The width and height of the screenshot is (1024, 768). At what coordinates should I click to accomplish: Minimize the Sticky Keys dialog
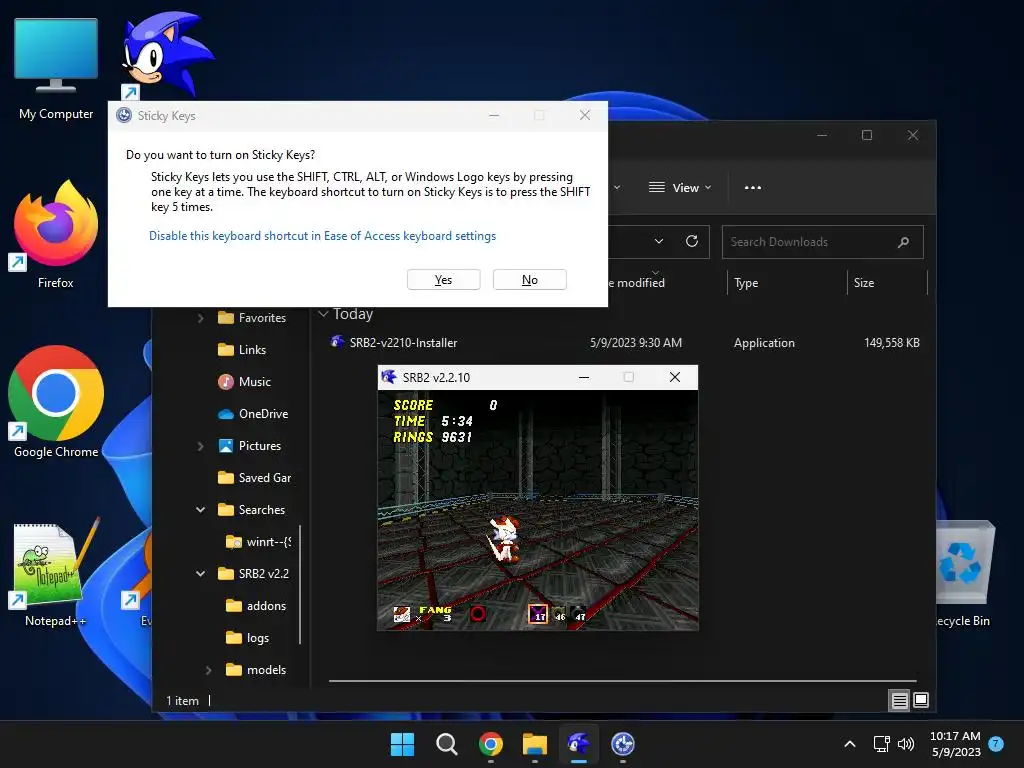tap(494, 115)
